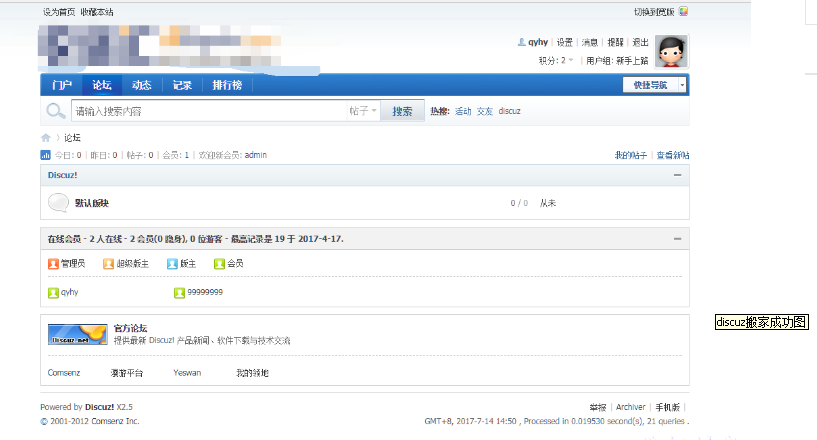Open the 排行榜 ranking tab
The image size is (817, 440).
pyautogui.click(x=227, y=86)
